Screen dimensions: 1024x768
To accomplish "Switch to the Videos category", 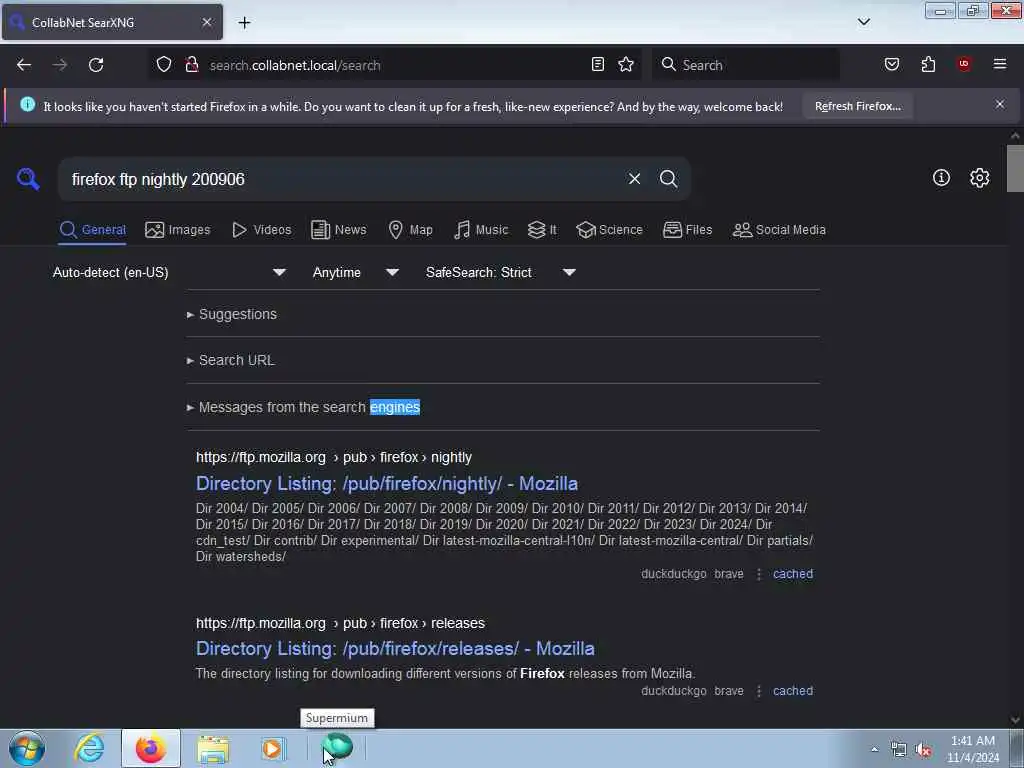I will pyautogui.click(x=261, y=230).
